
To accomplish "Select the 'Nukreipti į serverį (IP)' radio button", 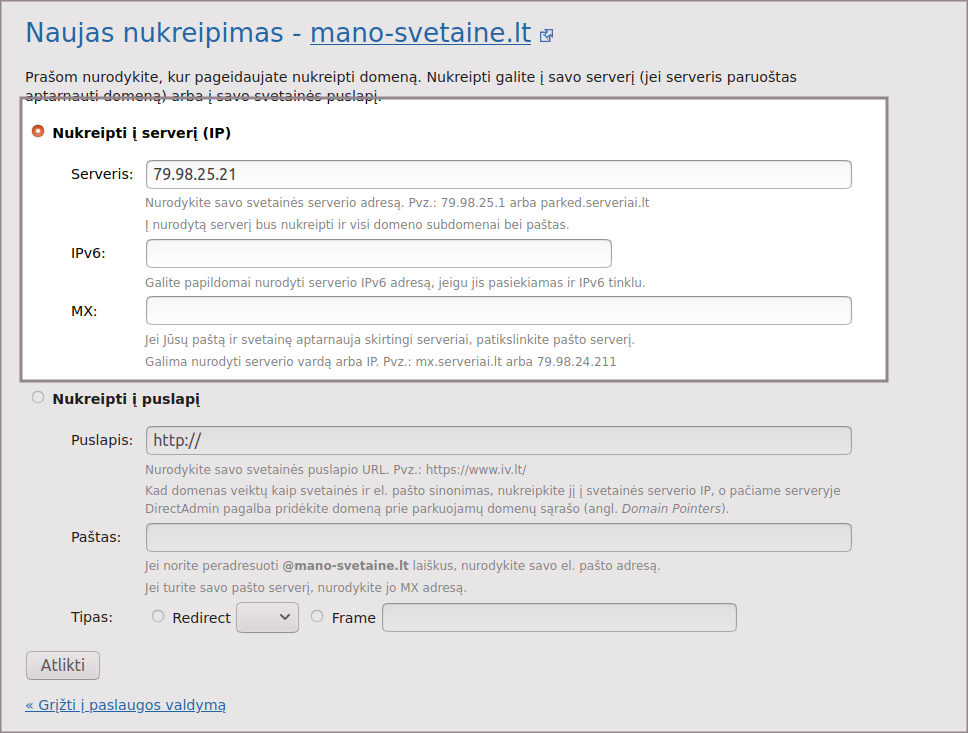I will 38,131.
